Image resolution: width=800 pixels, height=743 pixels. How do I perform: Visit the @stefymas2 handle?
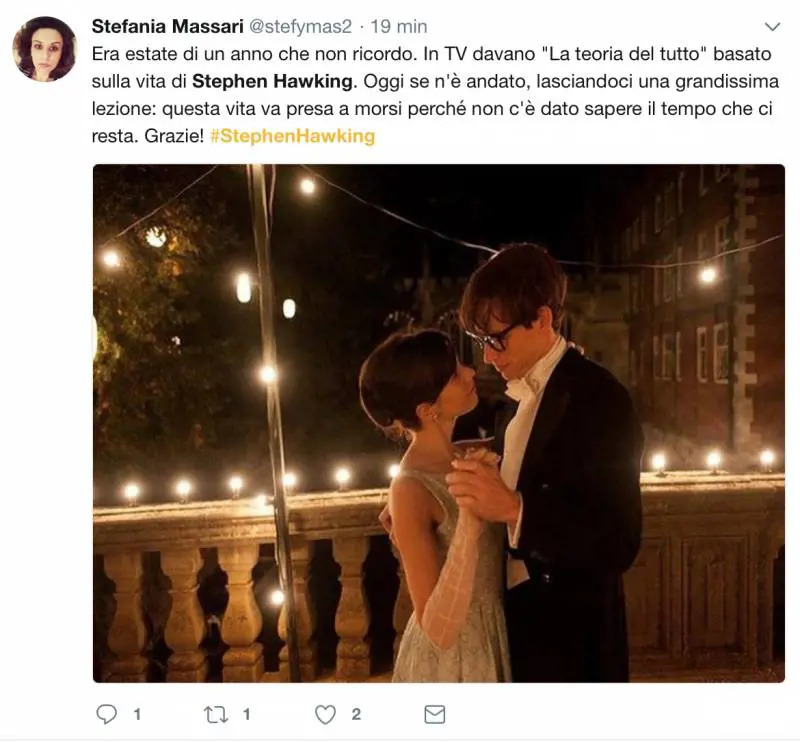300,27
